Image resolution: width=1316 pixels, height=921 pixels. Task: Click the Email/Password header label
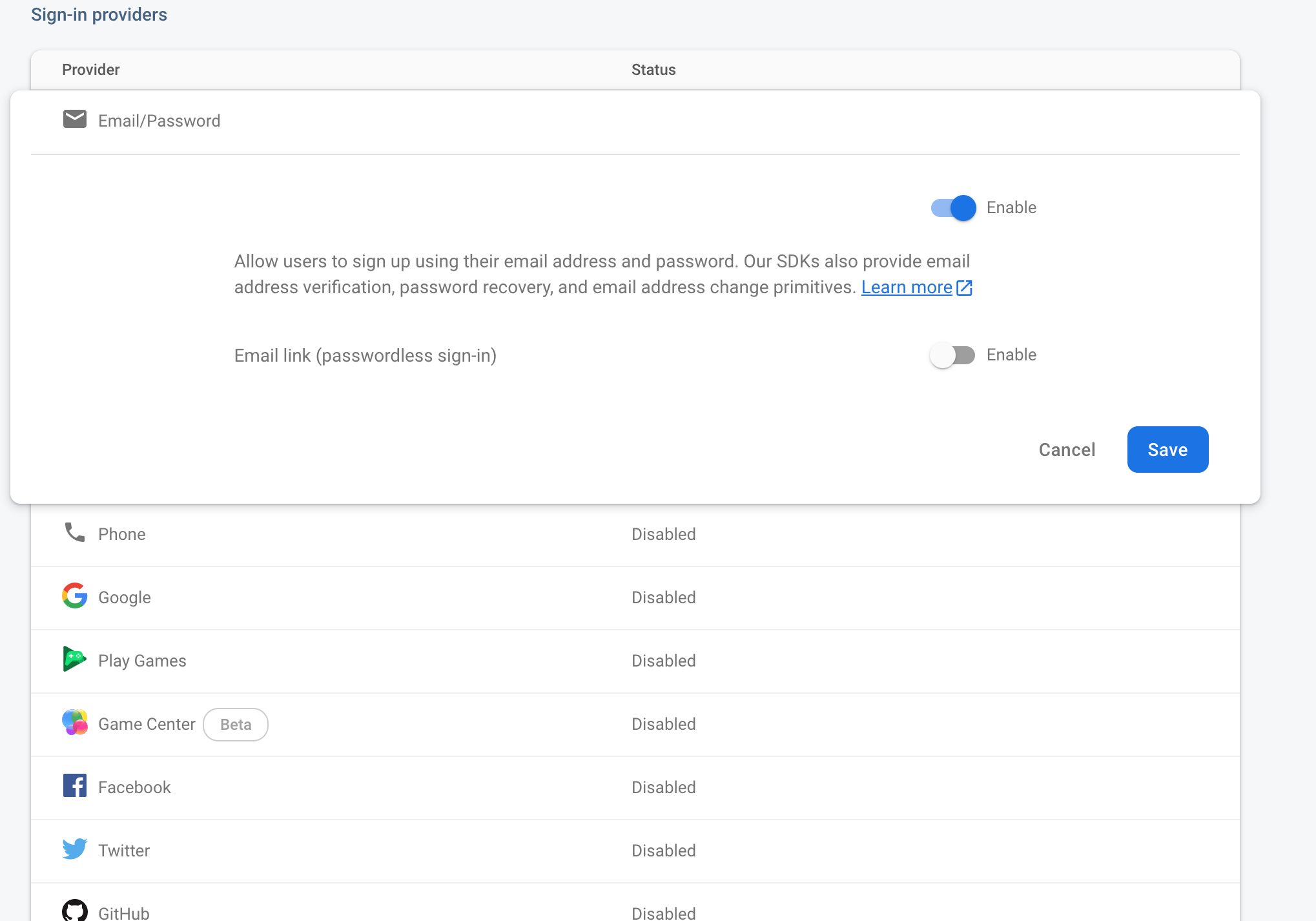159,121
